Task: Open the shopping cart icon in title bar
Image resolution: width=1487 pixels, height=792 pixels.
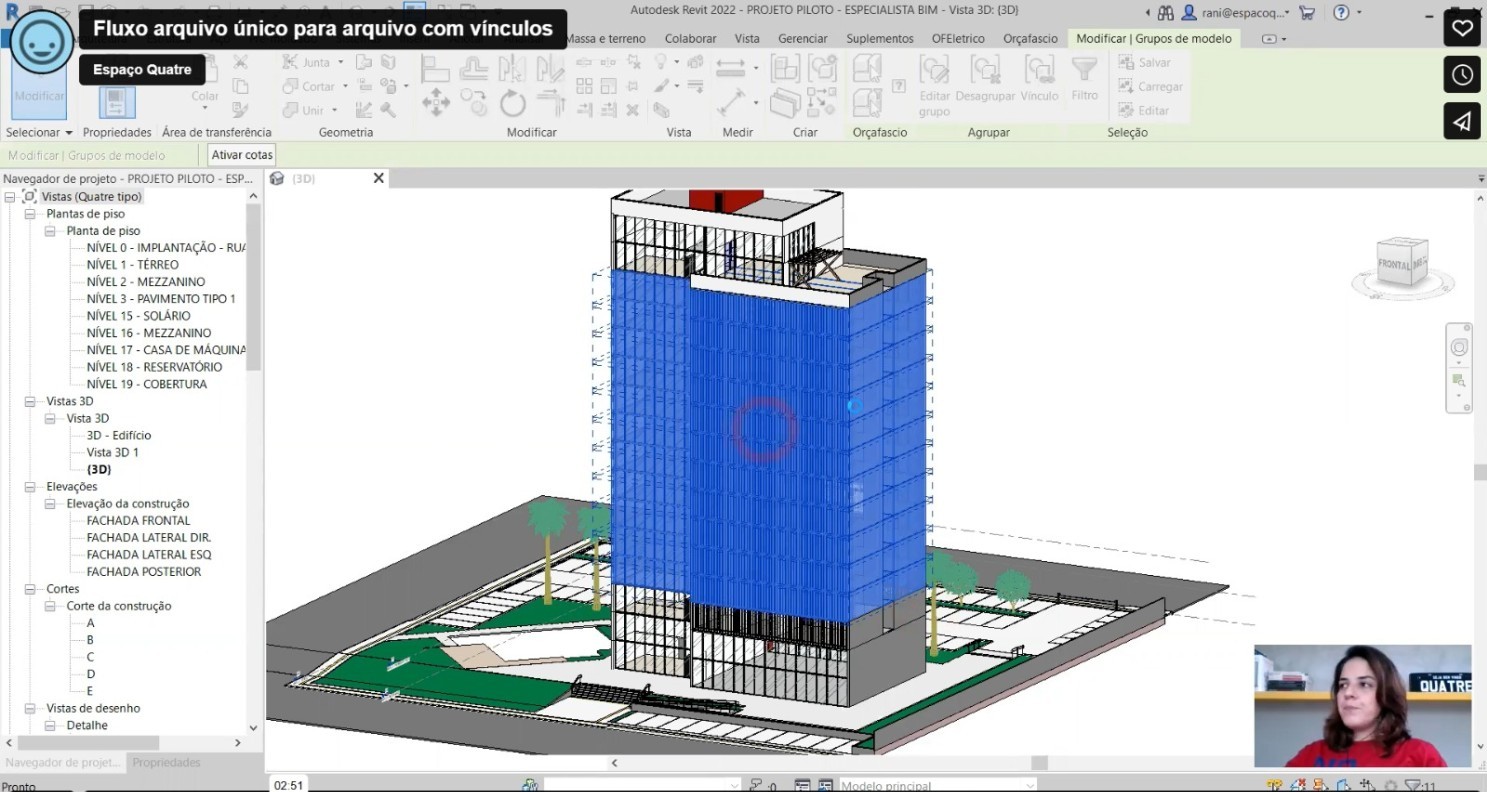Action: coord(1306,13)
